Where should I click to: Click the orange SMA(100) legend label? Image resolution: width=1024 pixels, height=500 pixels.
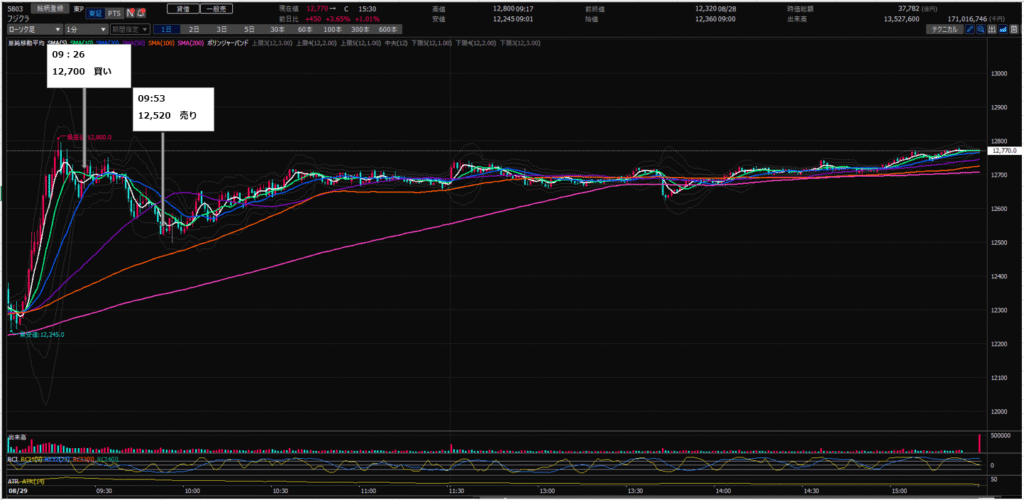pyautogui.click(x=162, y=42)
